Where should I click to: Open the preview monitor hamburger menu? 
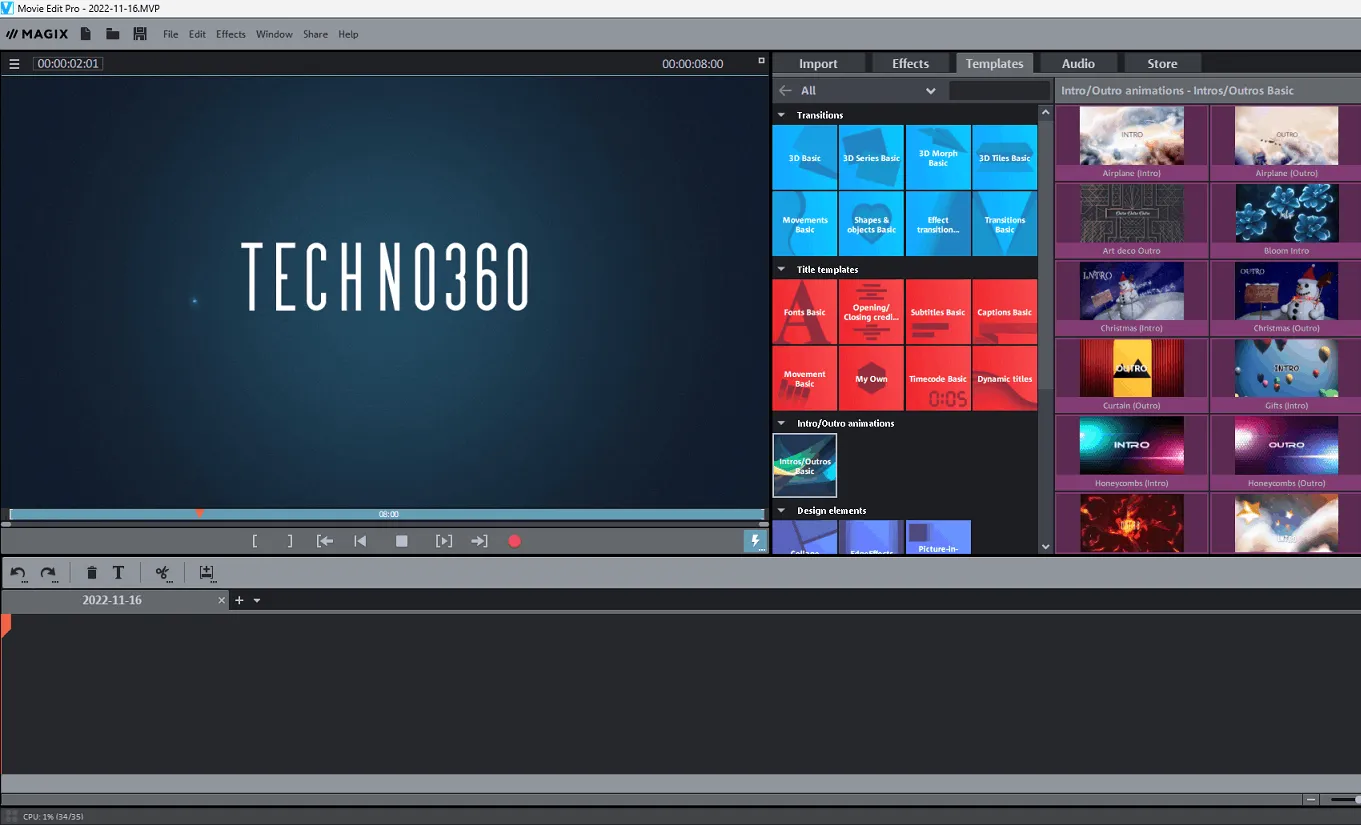(14, 64)
